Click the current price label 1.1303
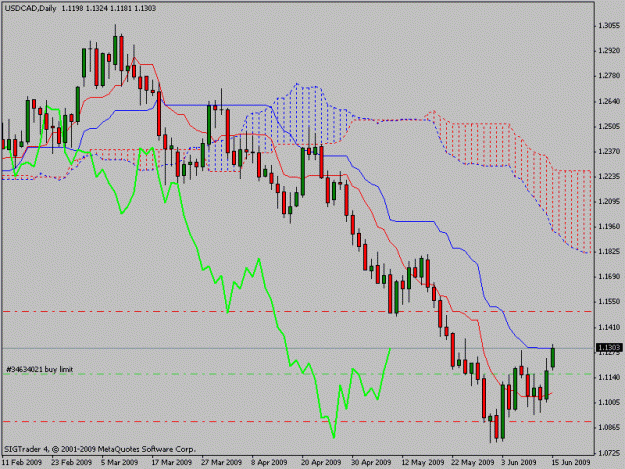The width and height of the screenshot is (625, 469). [609, 348]
